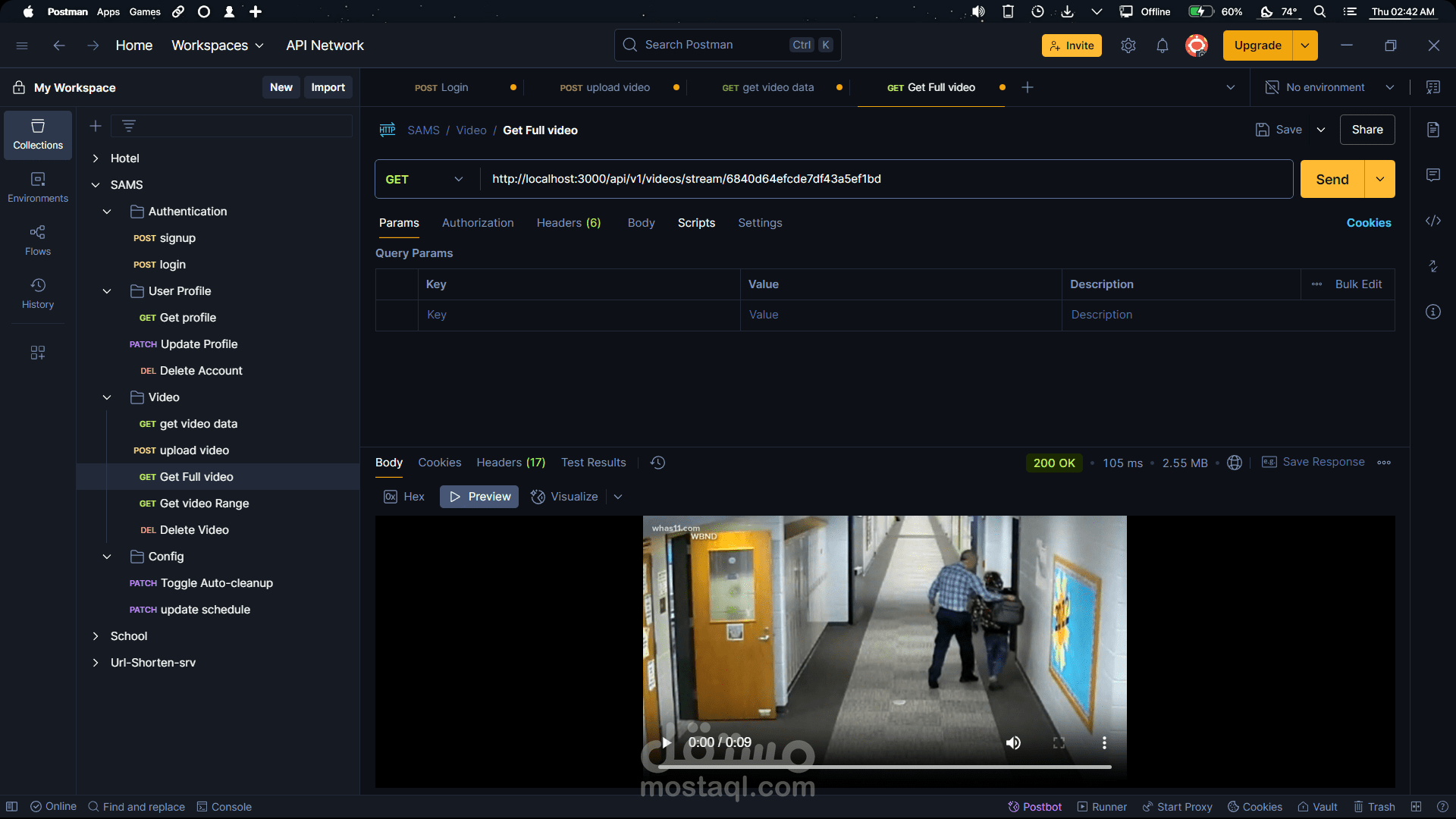
Task: Open the Save options dropdown arrow
Action: pos(1321,130)
